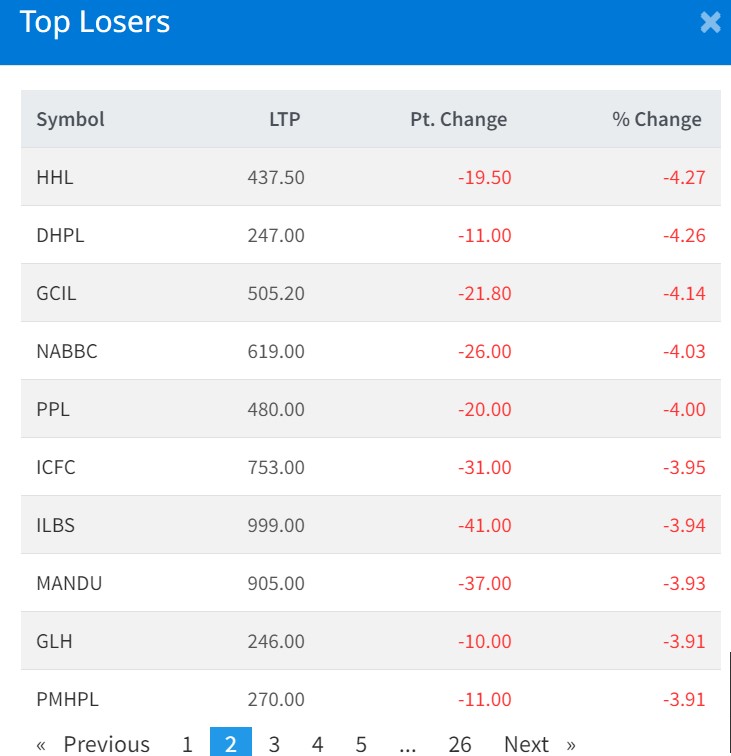This screenshot has width=731, height=756.
Task: Select the GCIL symbol
Action: tap(56, 293)
